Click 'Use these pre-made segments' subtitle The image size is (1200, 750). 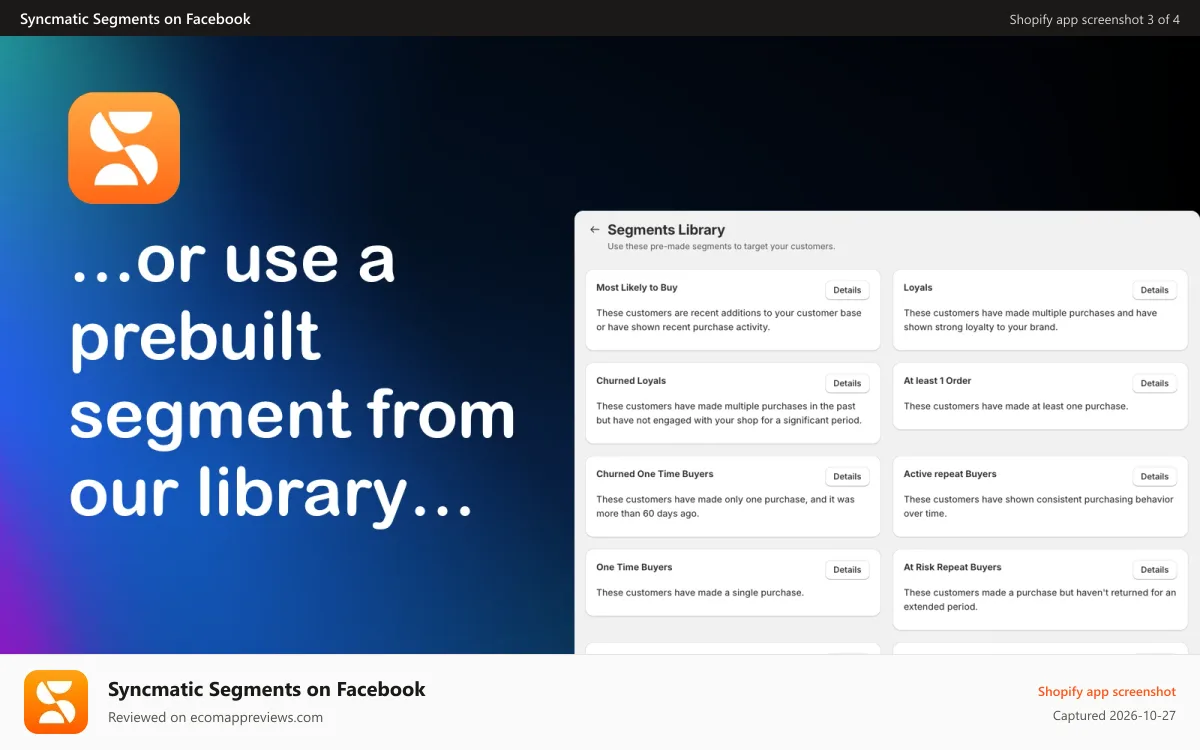(x=721, y=246)
